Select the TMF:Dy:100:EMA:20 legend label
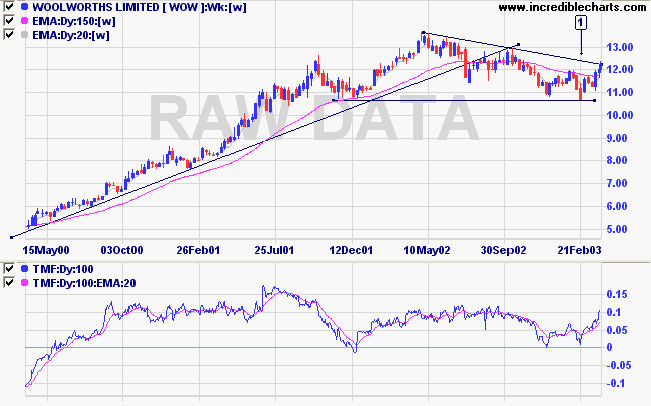 click(84, 283)
